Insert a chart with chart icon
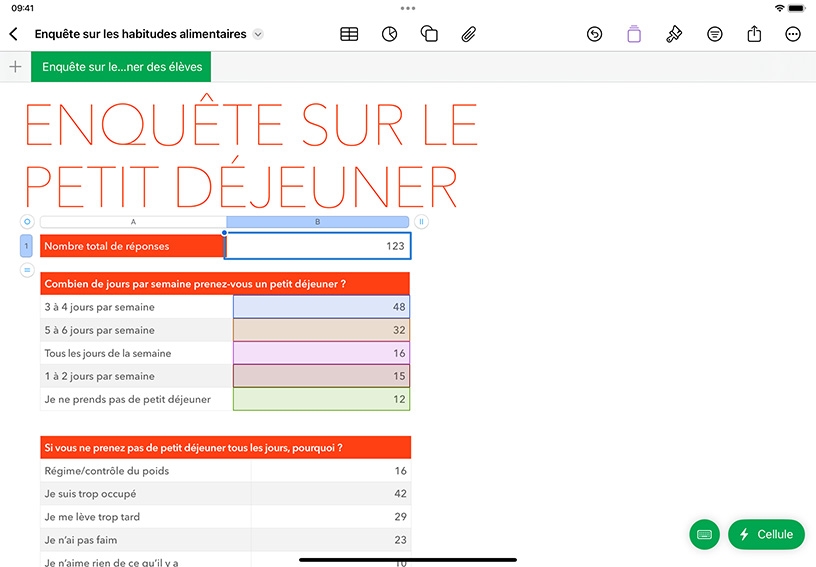816x567 pixels. click(x=389, y=34)
